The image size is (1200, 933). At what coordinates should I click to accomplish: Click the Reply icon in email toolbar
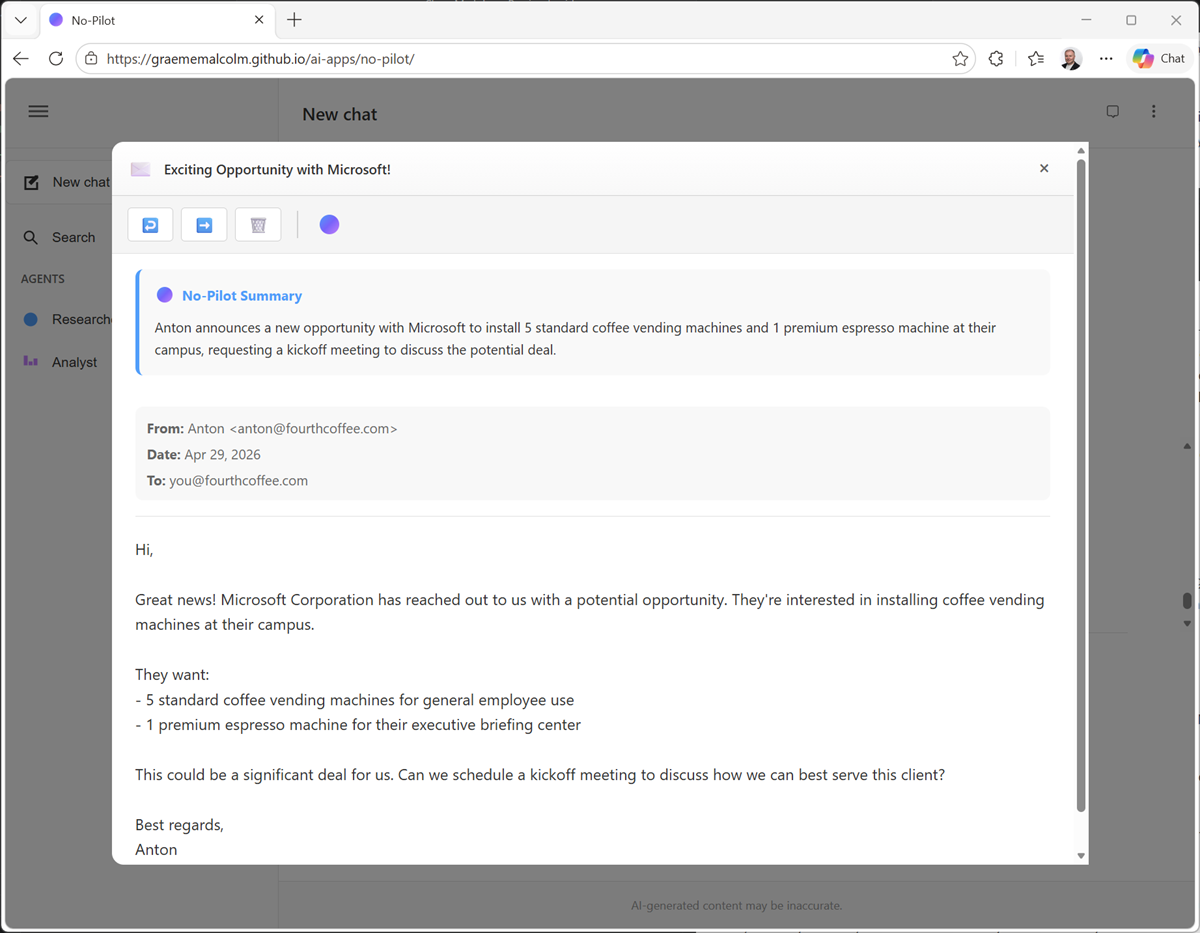pyautogui.click(x=150, y=225)
